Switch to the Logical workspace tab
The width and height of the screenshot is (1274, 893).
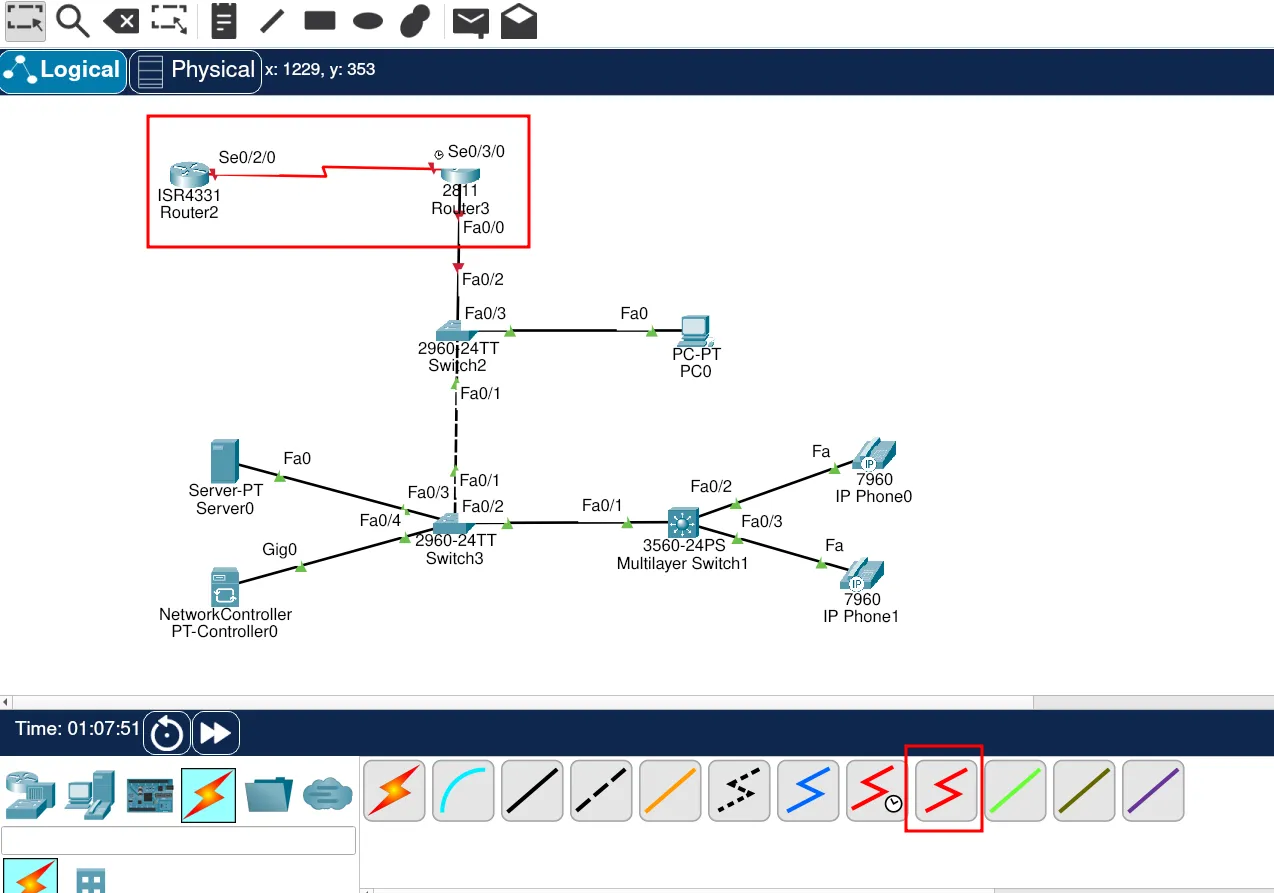(x=64, y=71)
